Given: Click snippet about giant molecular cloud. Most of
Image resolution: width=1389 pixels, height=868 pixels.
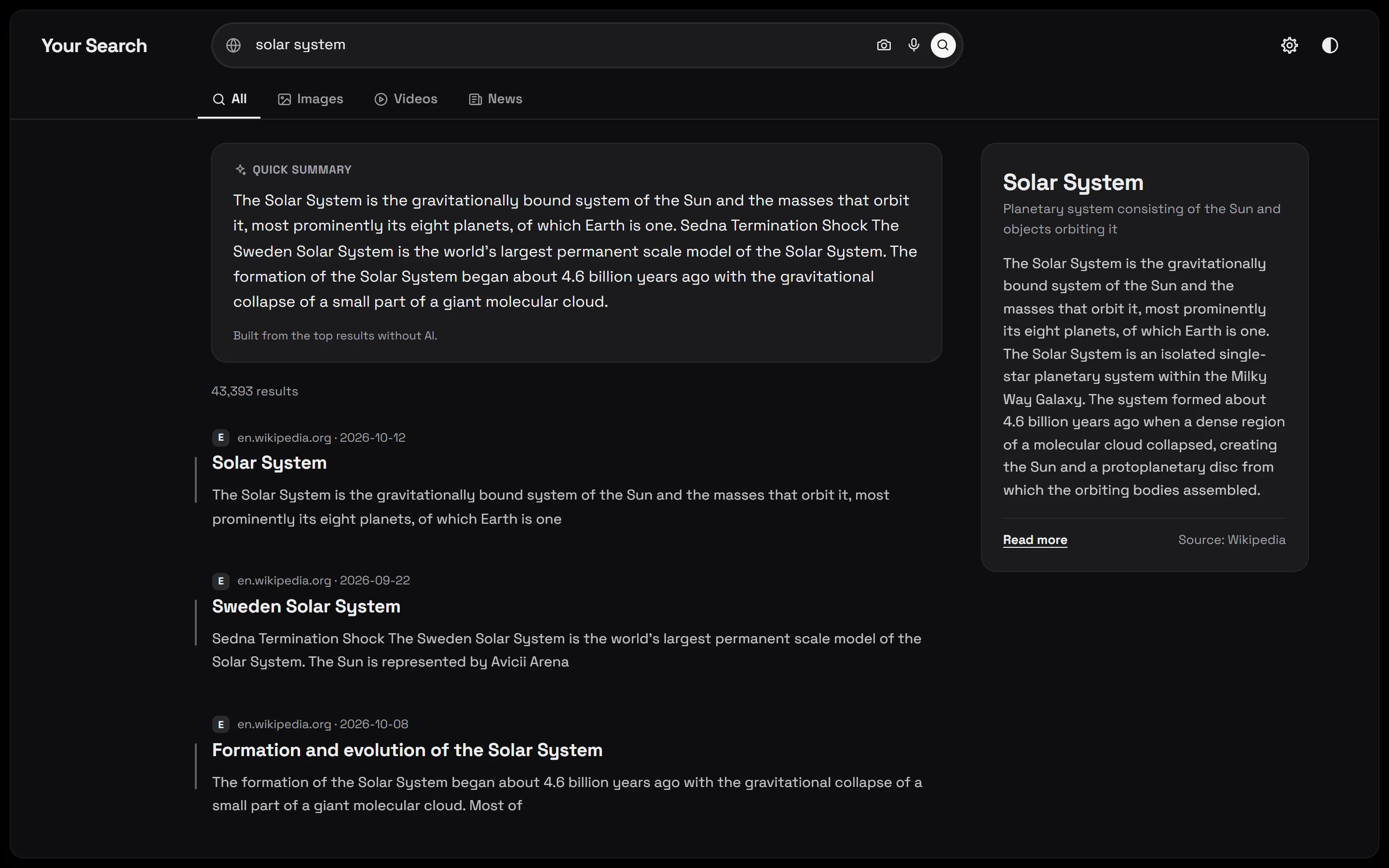Looking at the screenshot, I should [567, 794].
